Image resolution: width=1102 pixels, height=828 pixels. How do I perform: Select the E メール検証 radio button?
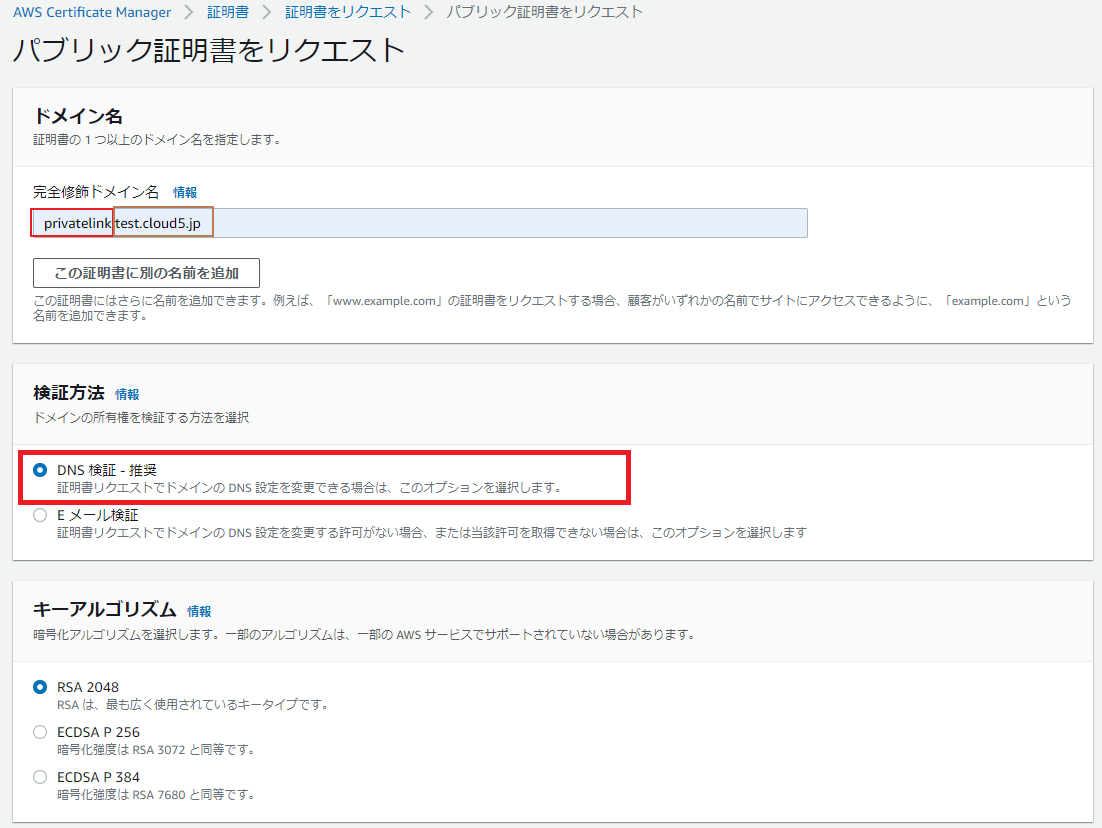click(40, 515)
